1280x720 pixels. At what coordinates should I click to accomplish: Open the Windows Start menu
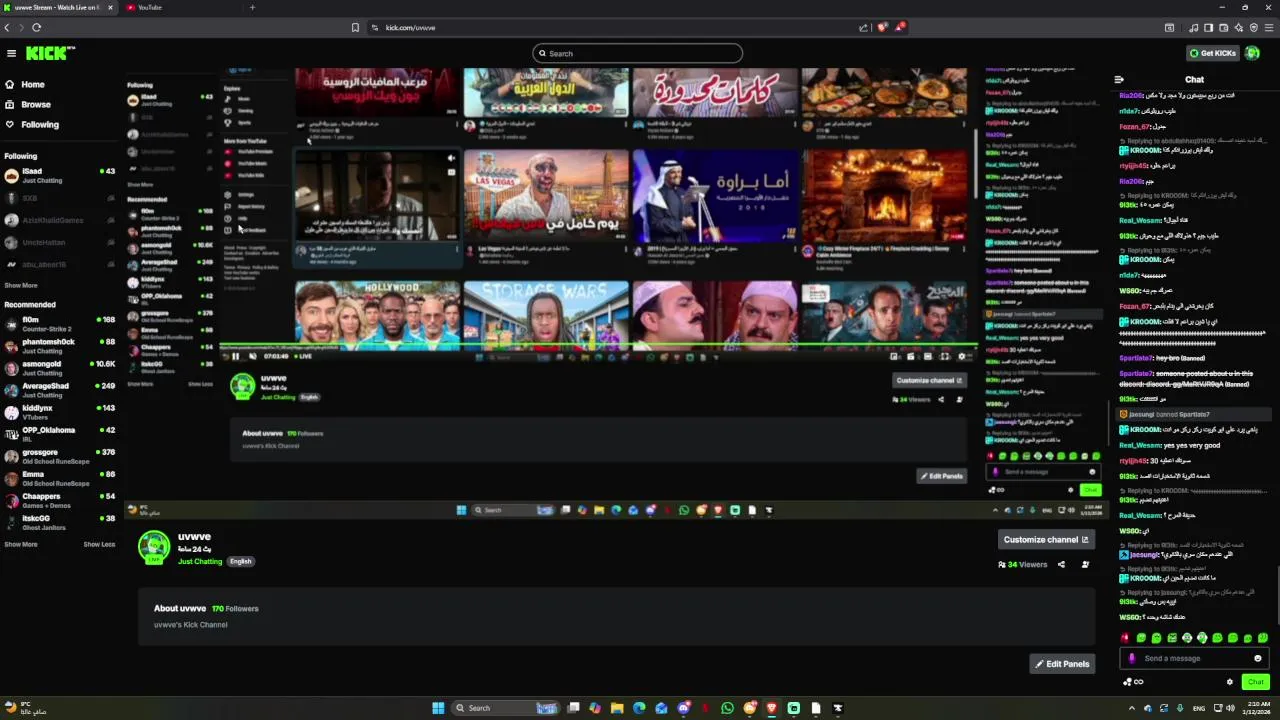point(438,708)
